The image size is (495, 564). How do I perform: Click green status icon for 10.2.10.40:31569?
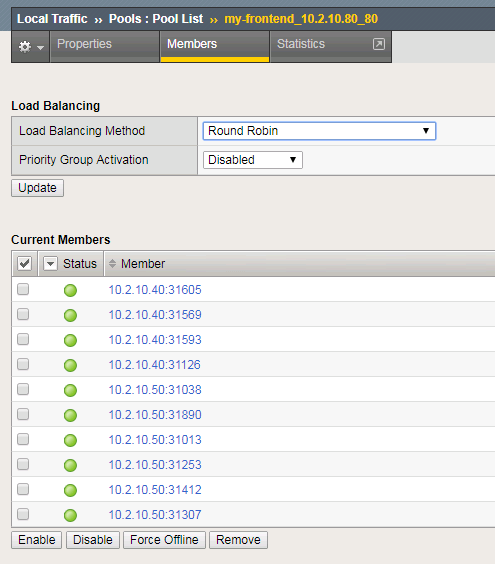coord(70,315)
